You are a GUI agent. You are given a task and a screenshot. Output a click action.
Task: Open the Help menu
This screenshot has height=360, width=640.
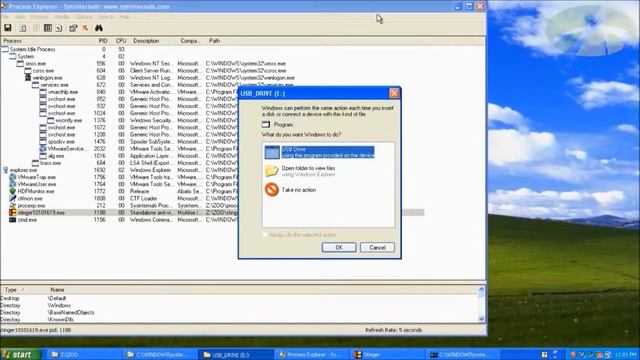(x=124, y=17)
